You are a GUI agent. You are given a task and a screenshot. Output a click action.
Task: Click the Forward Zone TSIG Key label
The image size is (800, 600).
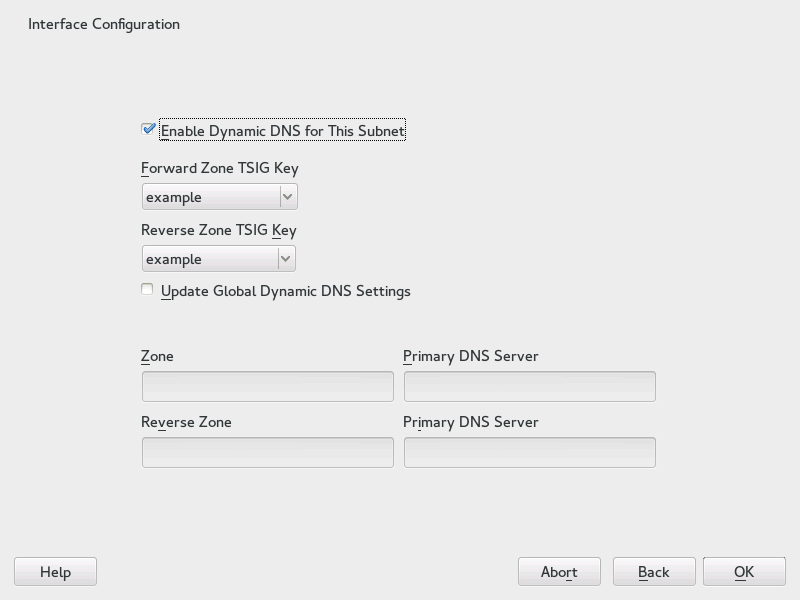(220, 168)
